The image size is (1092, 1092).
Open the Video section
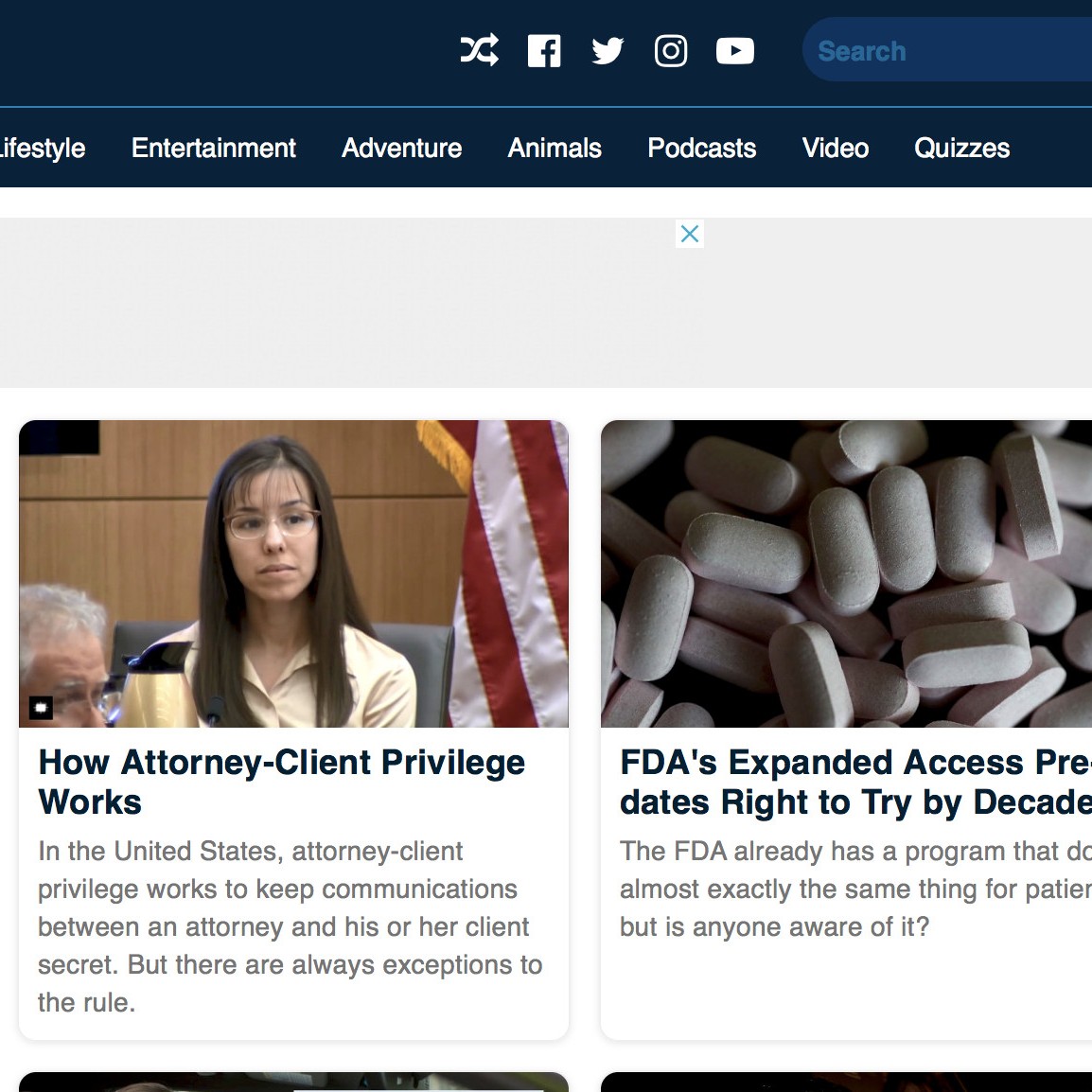pyautogui.click(x=835, y=148)
